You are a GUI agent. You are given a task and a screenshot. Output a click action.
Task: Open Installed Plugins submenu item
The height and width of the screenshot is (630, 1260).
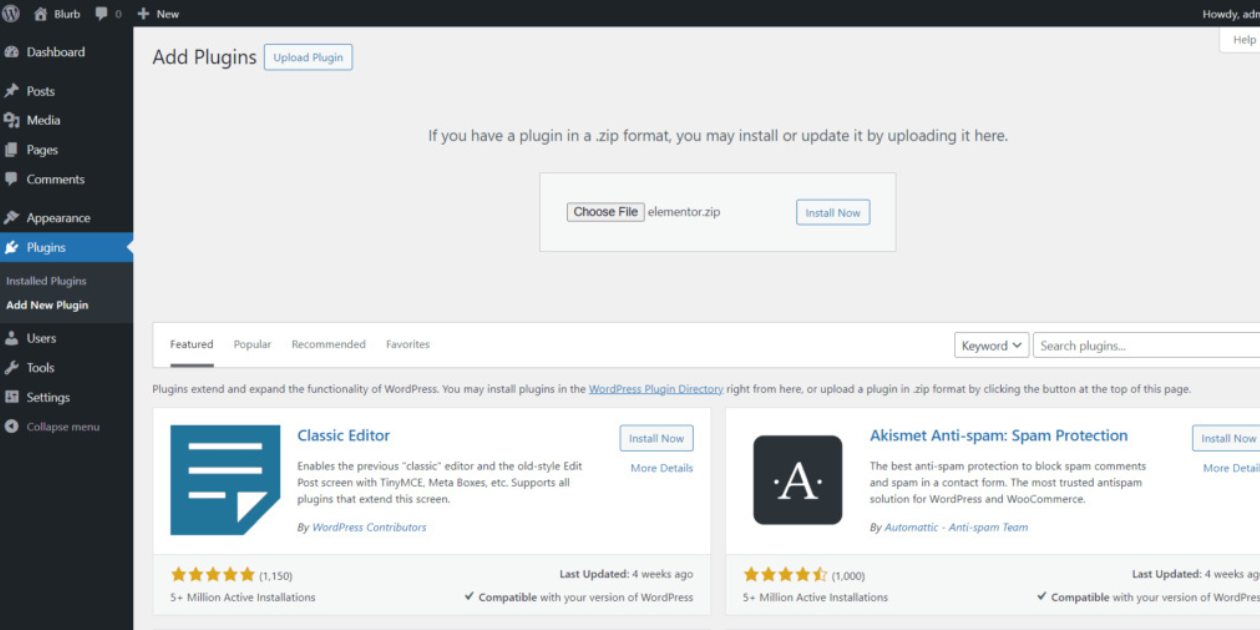point(46,281)
